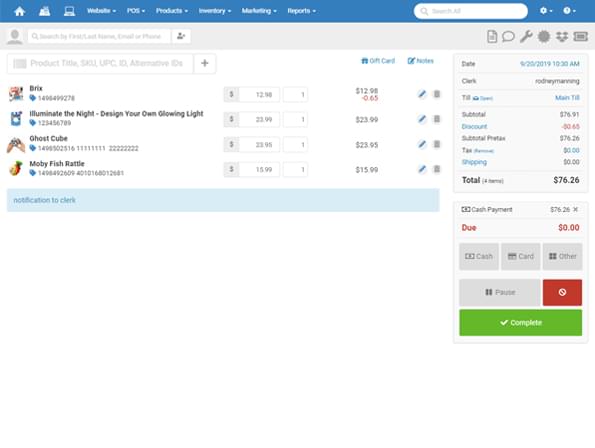The image size is (595, 448).
Task: Click the pencil icon for Moby Fish Rattle
Action: click(422, 169)
